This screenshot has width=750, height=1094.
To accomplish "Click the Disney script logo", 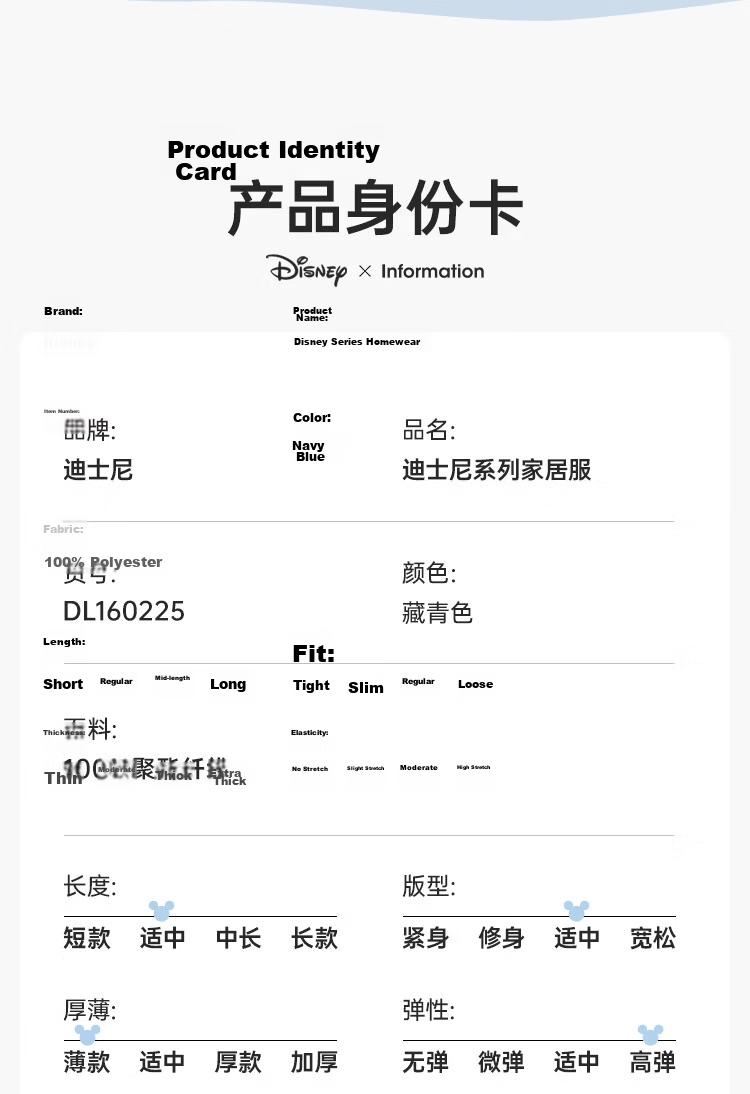I will tap(306, 270).
